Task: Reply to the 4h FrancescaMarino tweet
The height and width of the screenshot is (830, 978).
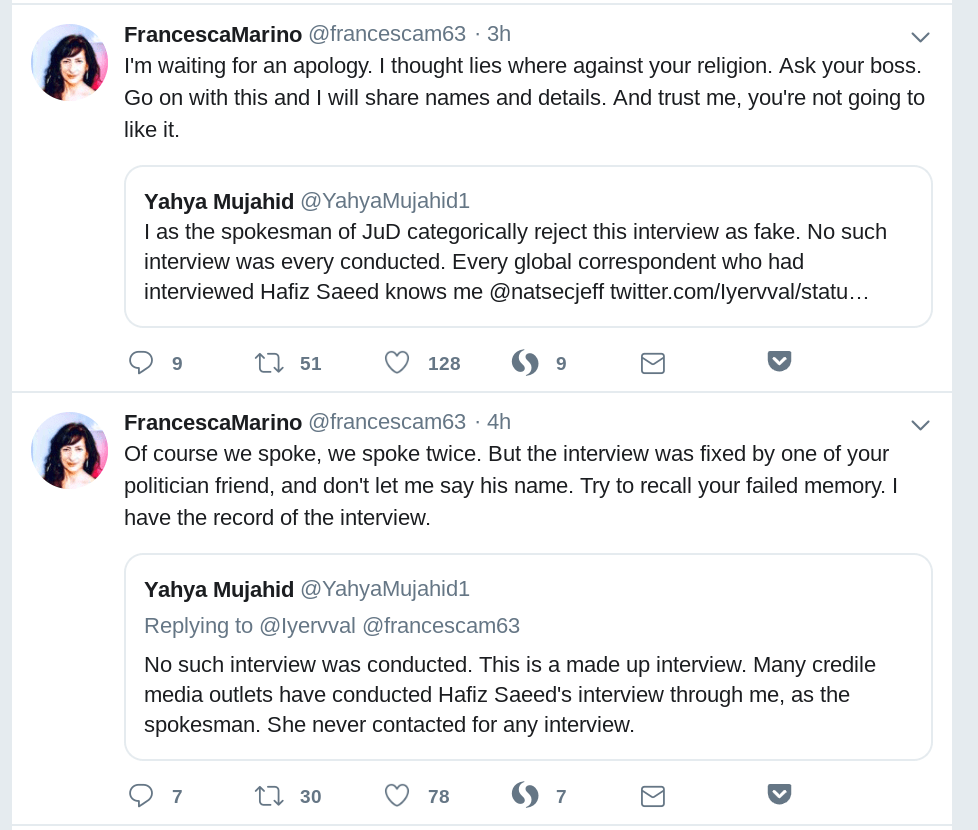Action: coord(141,795)
